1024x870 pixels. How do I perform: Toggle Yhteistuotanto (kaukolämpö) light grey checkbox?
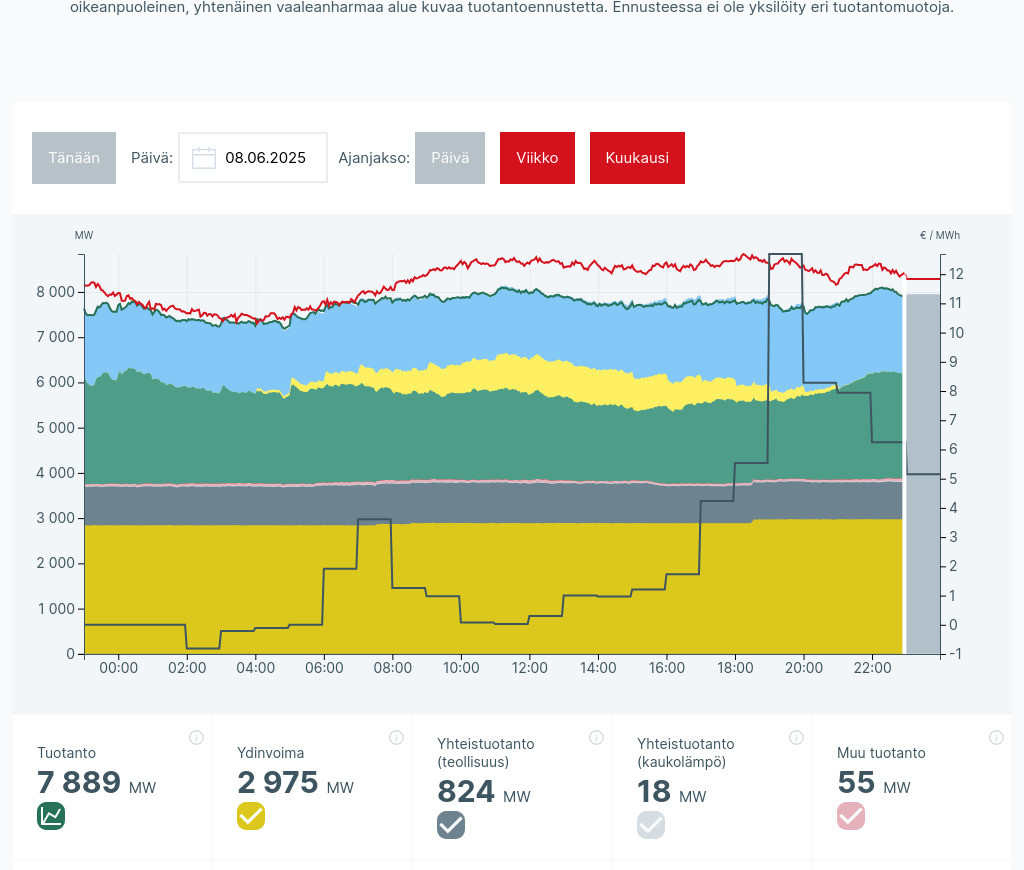click(x=651, y=825)
